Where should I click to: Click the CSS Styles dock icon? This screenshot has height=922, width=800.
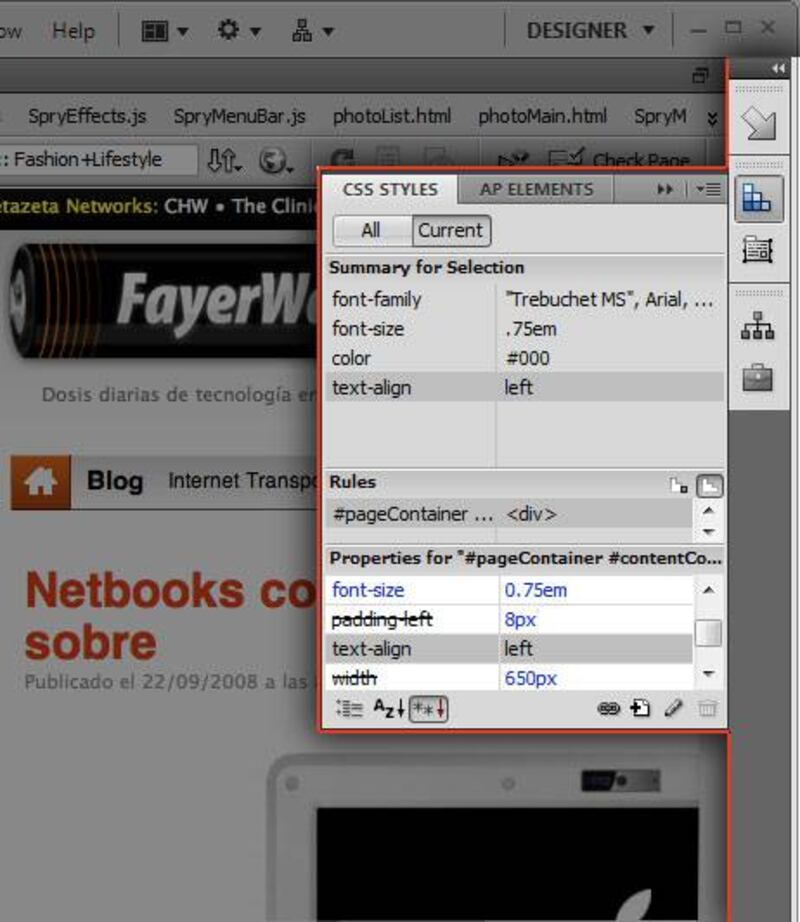coord(757,200)
